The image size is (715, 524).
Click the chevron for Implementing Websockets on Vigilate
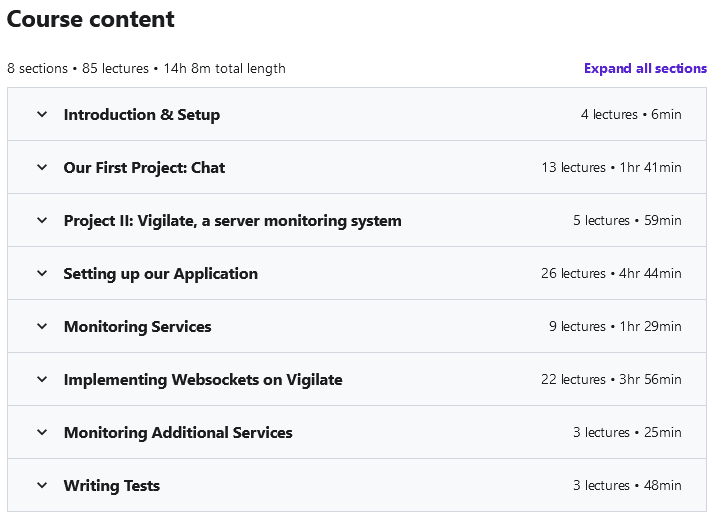42,380
